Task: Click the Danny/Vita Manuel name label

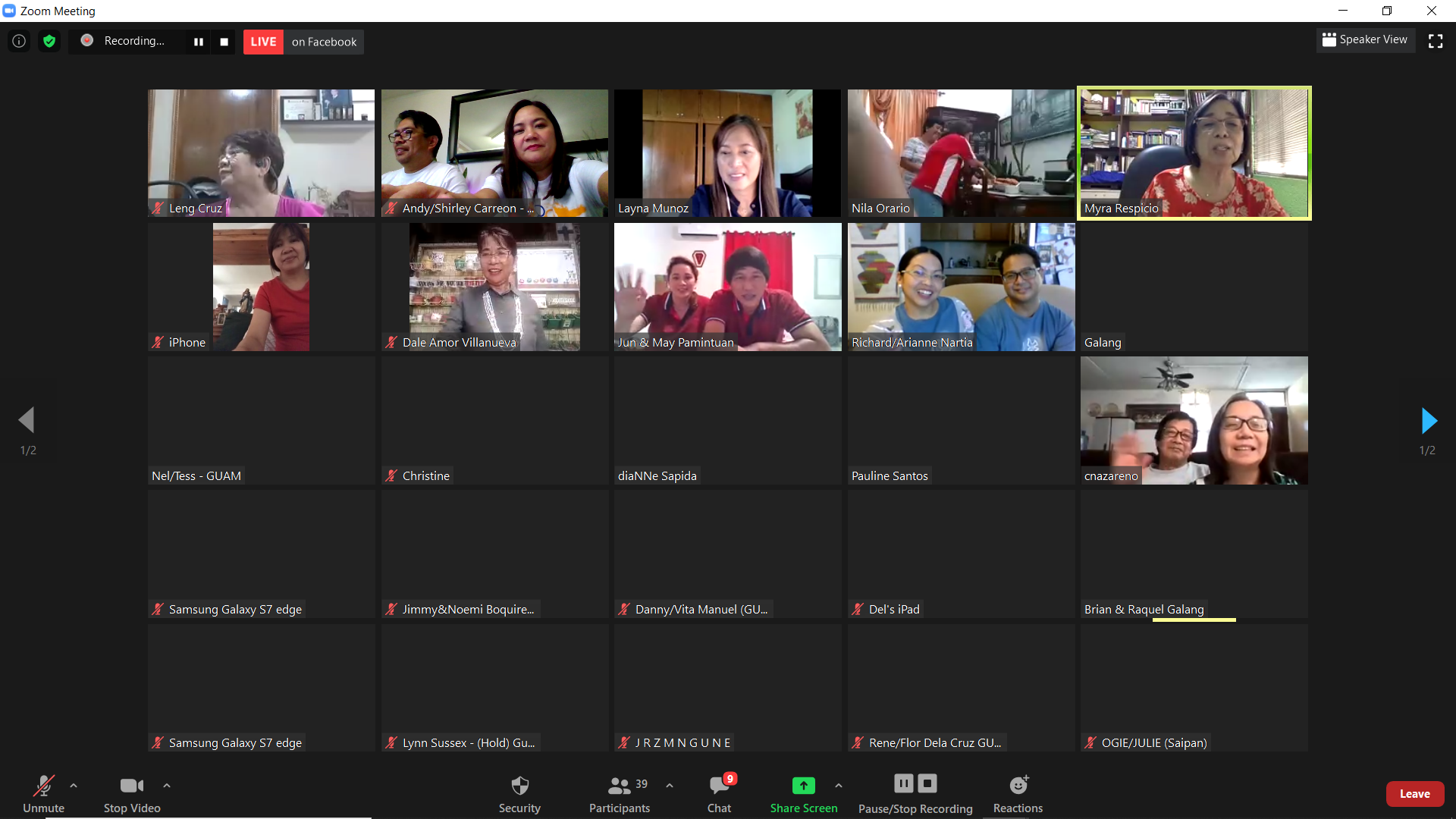Action: (x=701, y=610)
